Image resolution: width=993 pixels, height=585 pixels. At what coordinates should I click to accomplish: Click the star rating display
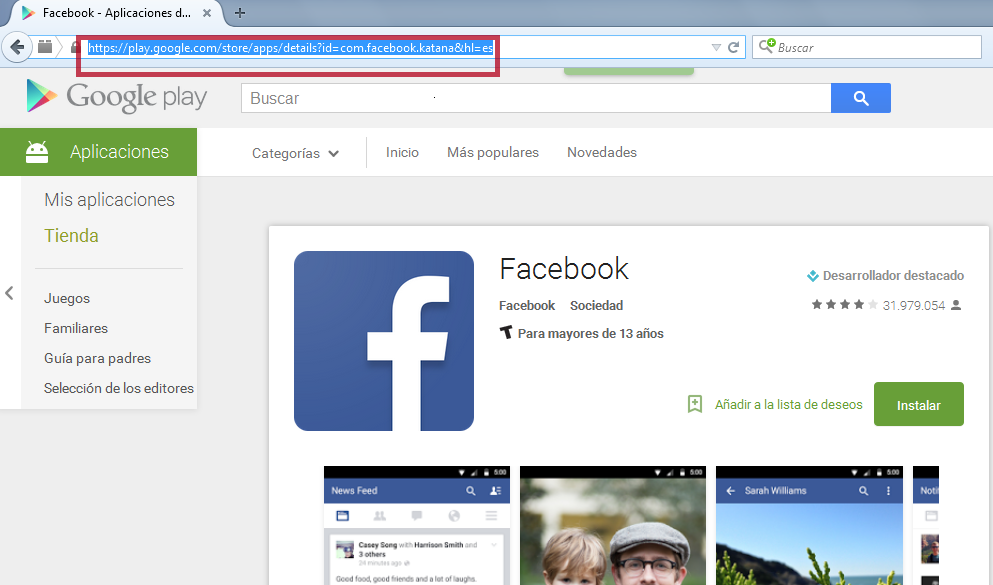point(844,305)
